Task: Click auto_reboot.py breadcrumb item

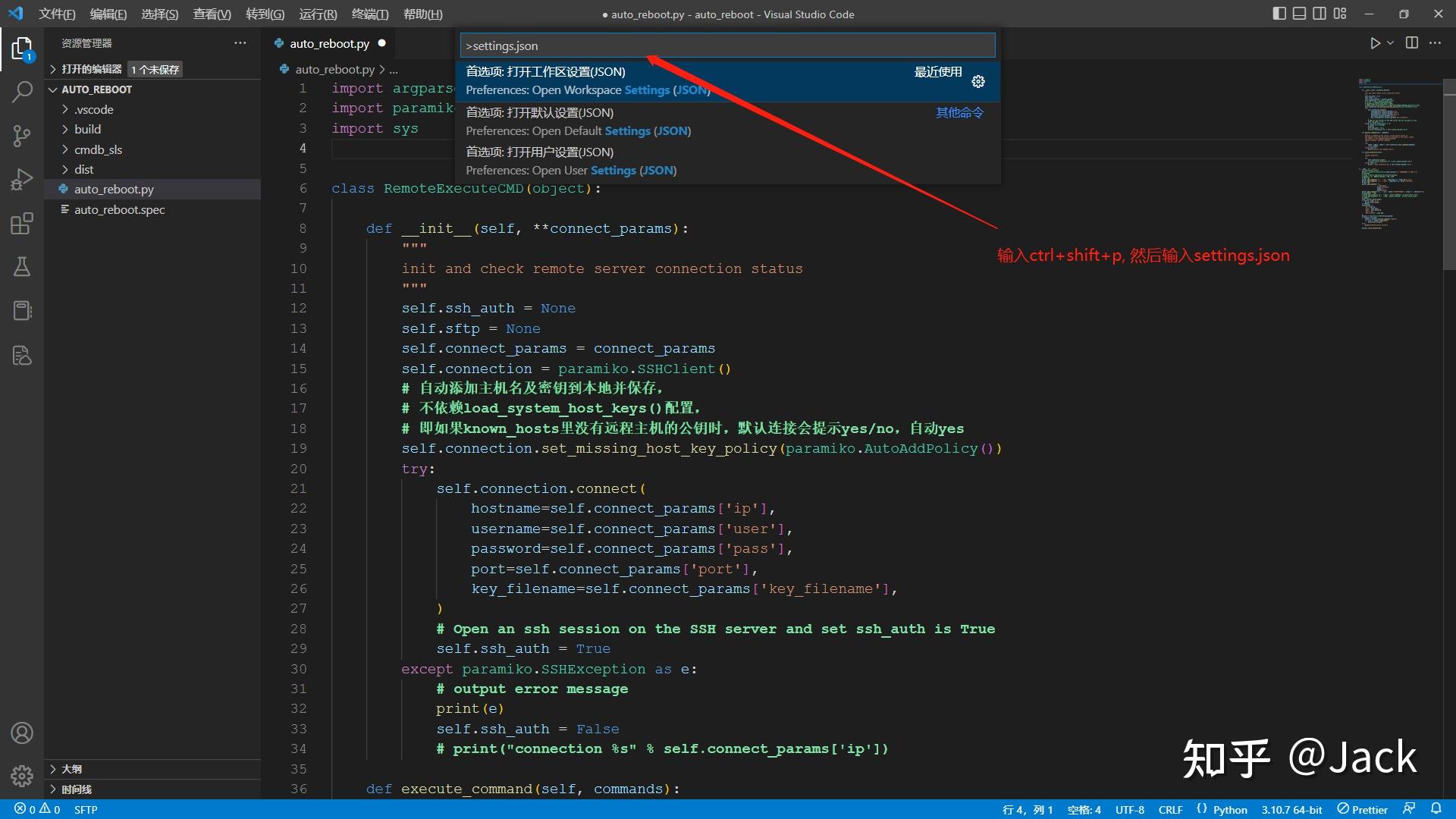Action: click(x=334, y=69)
